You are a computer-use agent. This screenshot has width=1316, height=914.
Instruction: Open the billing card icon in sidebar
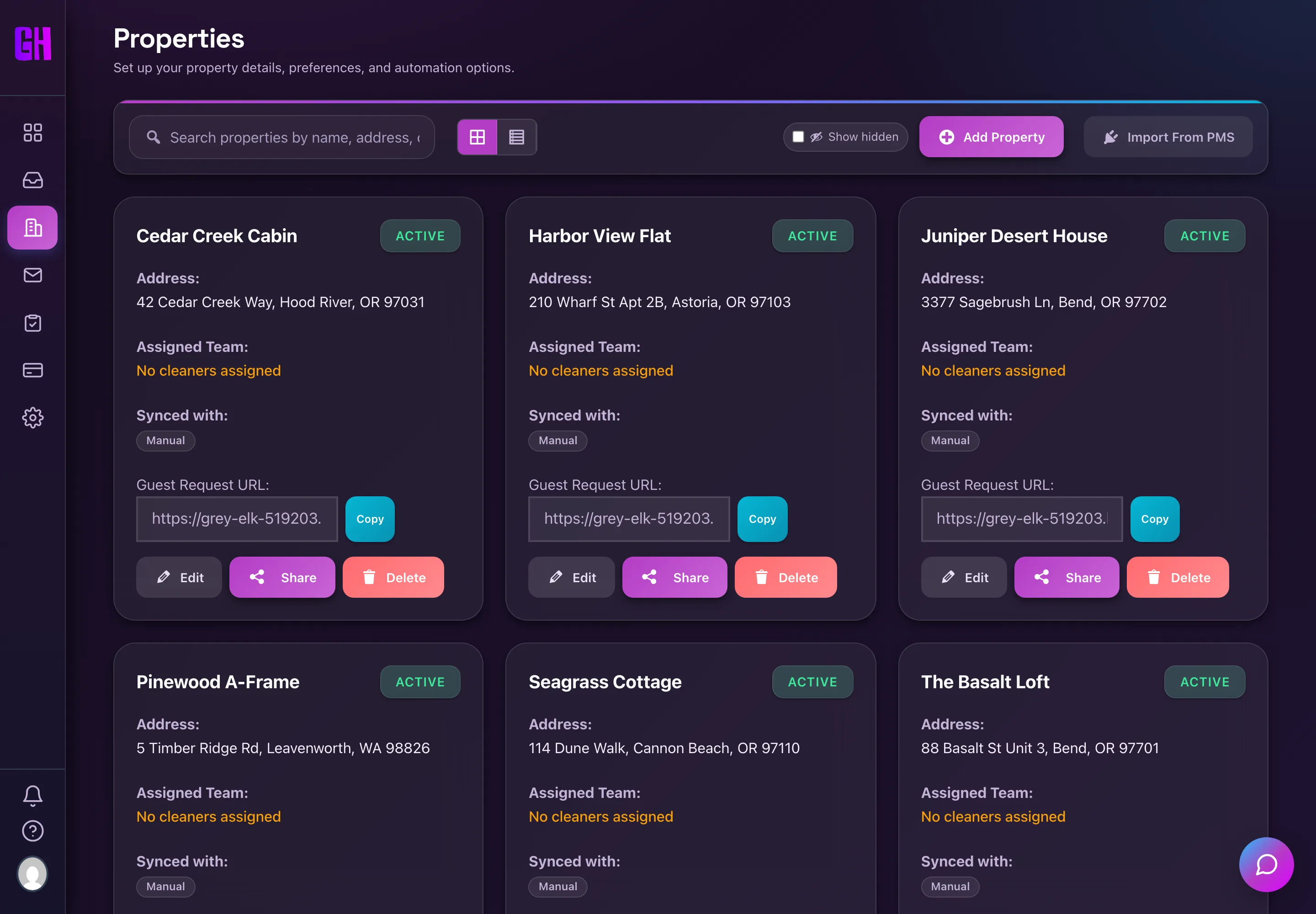(32, 370)
